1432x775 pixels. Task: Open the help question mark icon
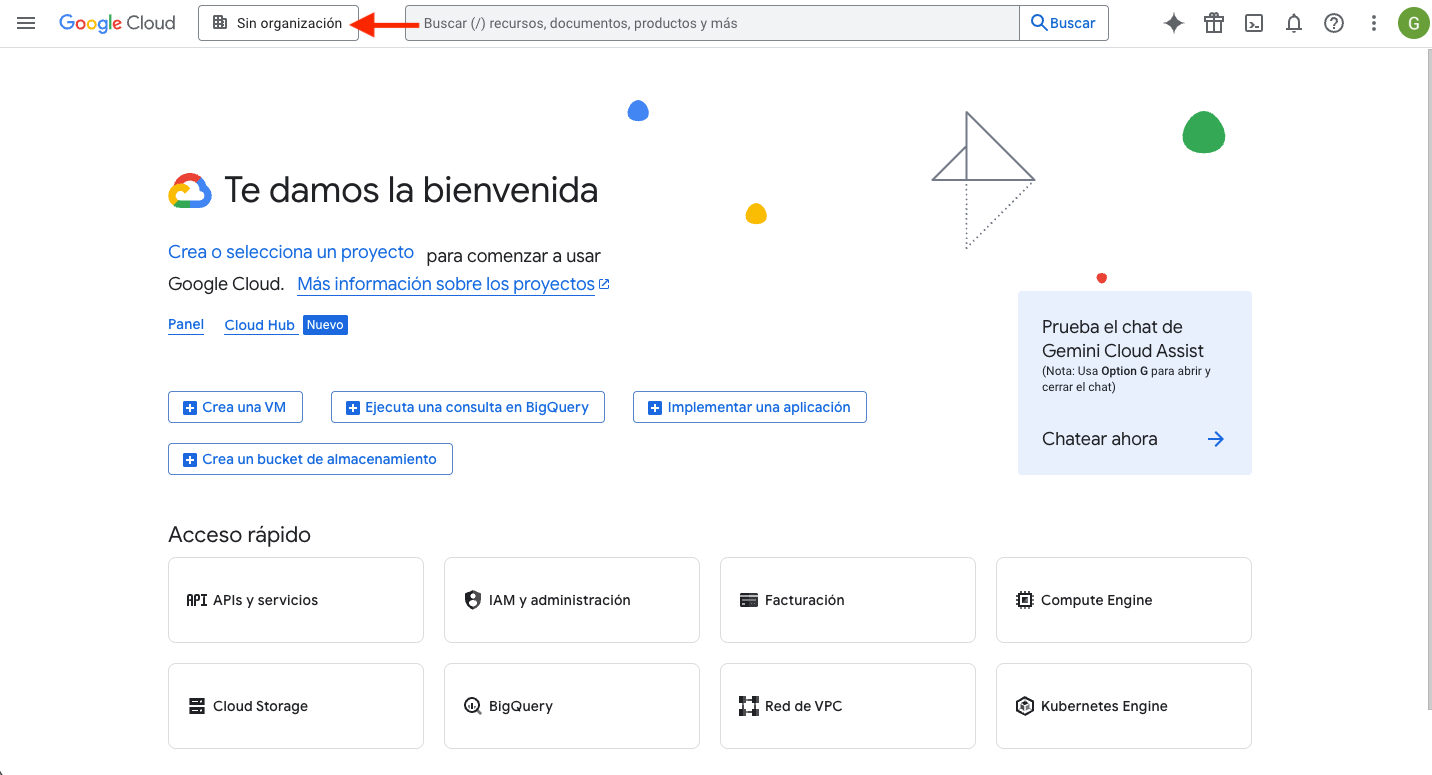[1334, 23]
